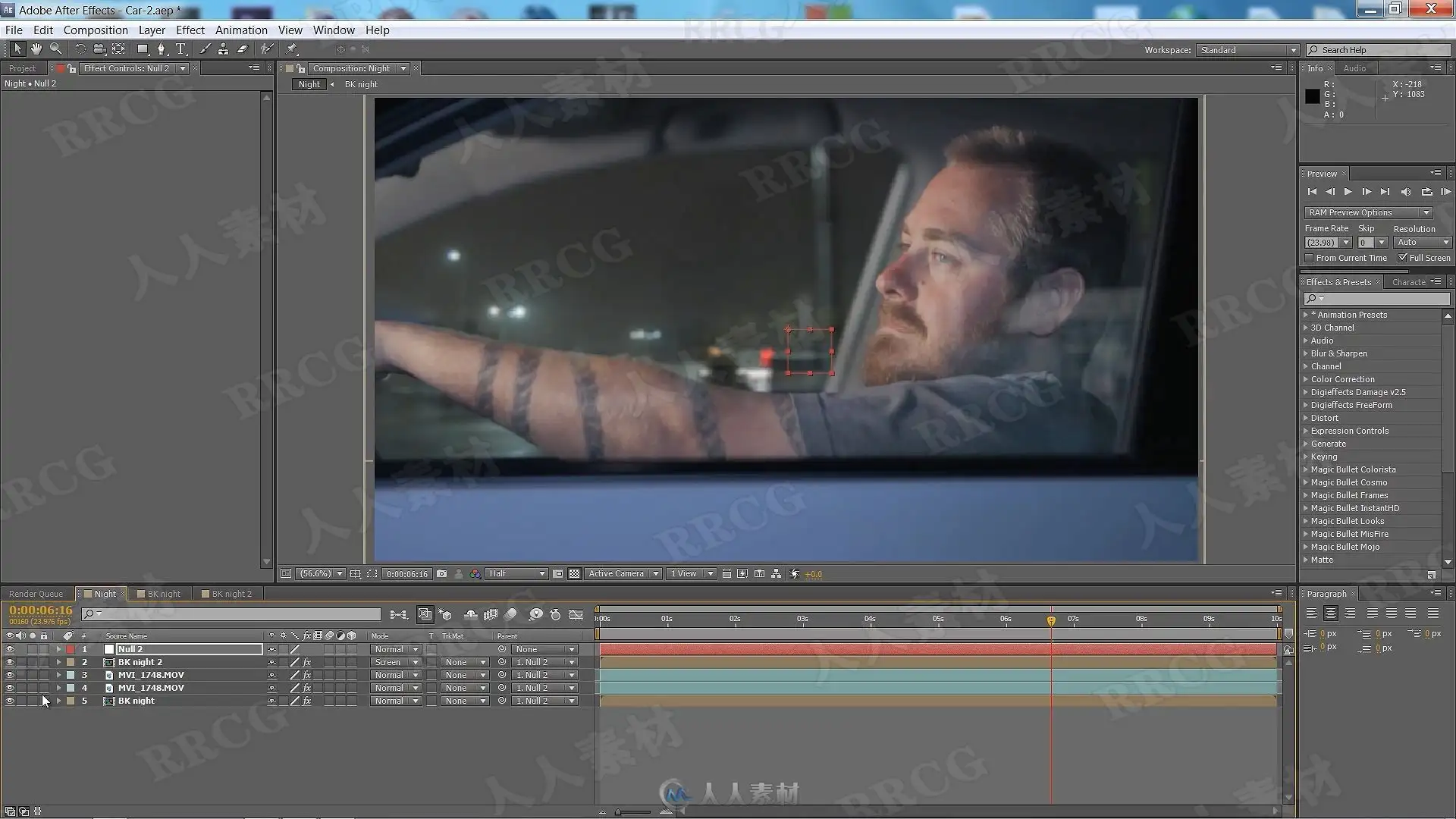The width and height of the screenshot is (1456, 819).
Task: Open blending mode dropdown for BK night 2
Action: (x=395, y=662)
